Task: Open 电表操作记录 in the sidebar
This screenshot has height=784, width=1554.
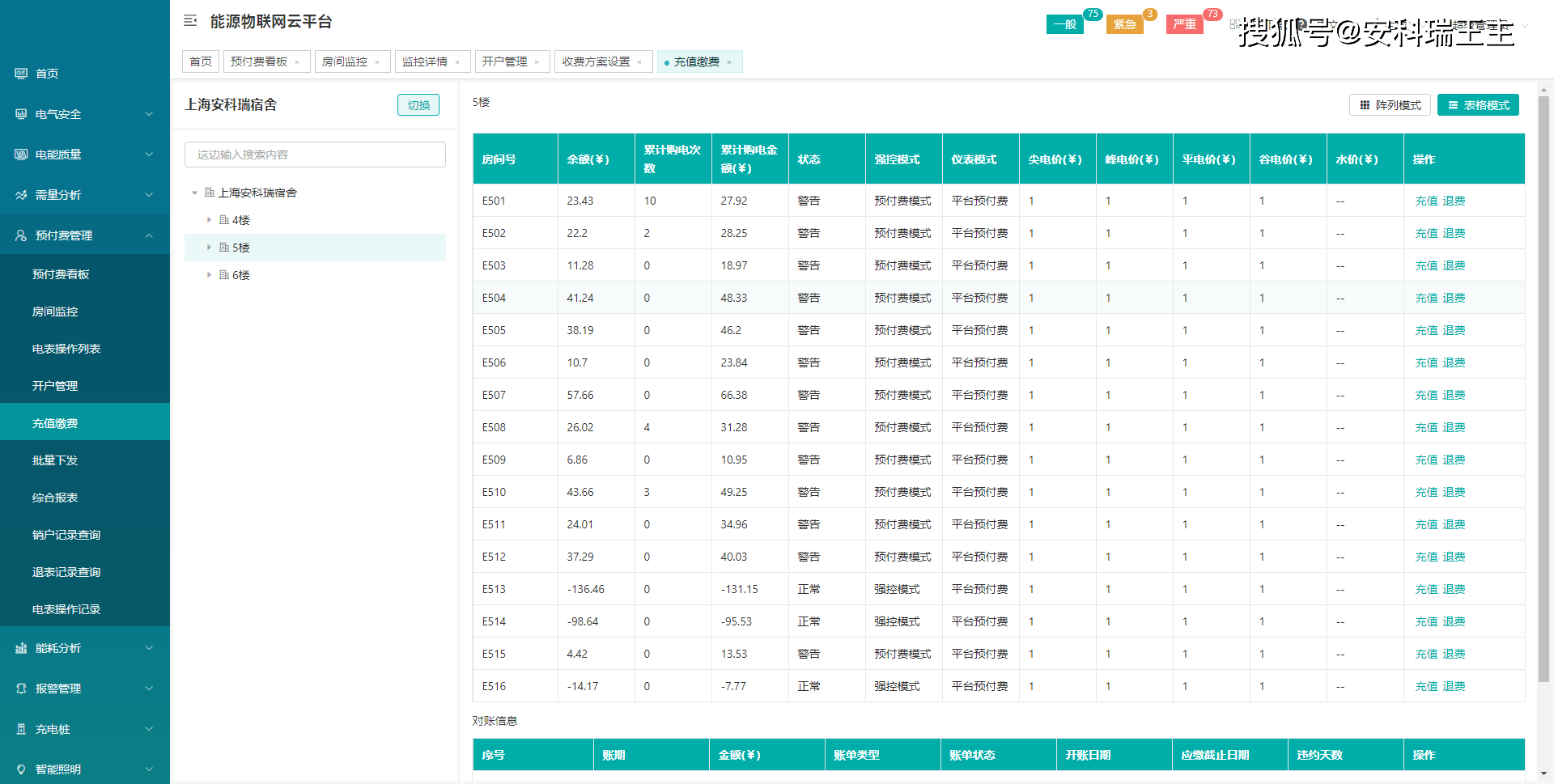Action: point(85,609)
